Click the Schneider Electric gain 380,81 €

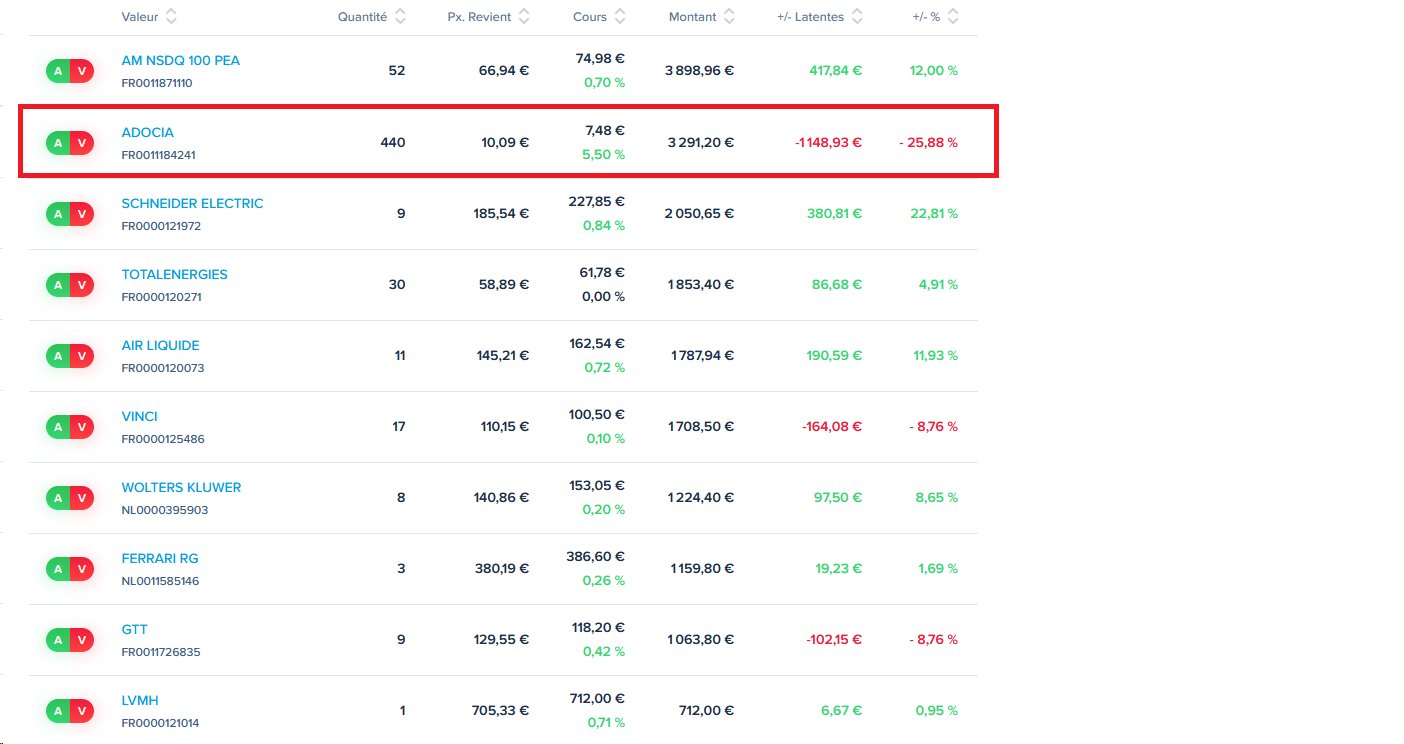(836, 214)
